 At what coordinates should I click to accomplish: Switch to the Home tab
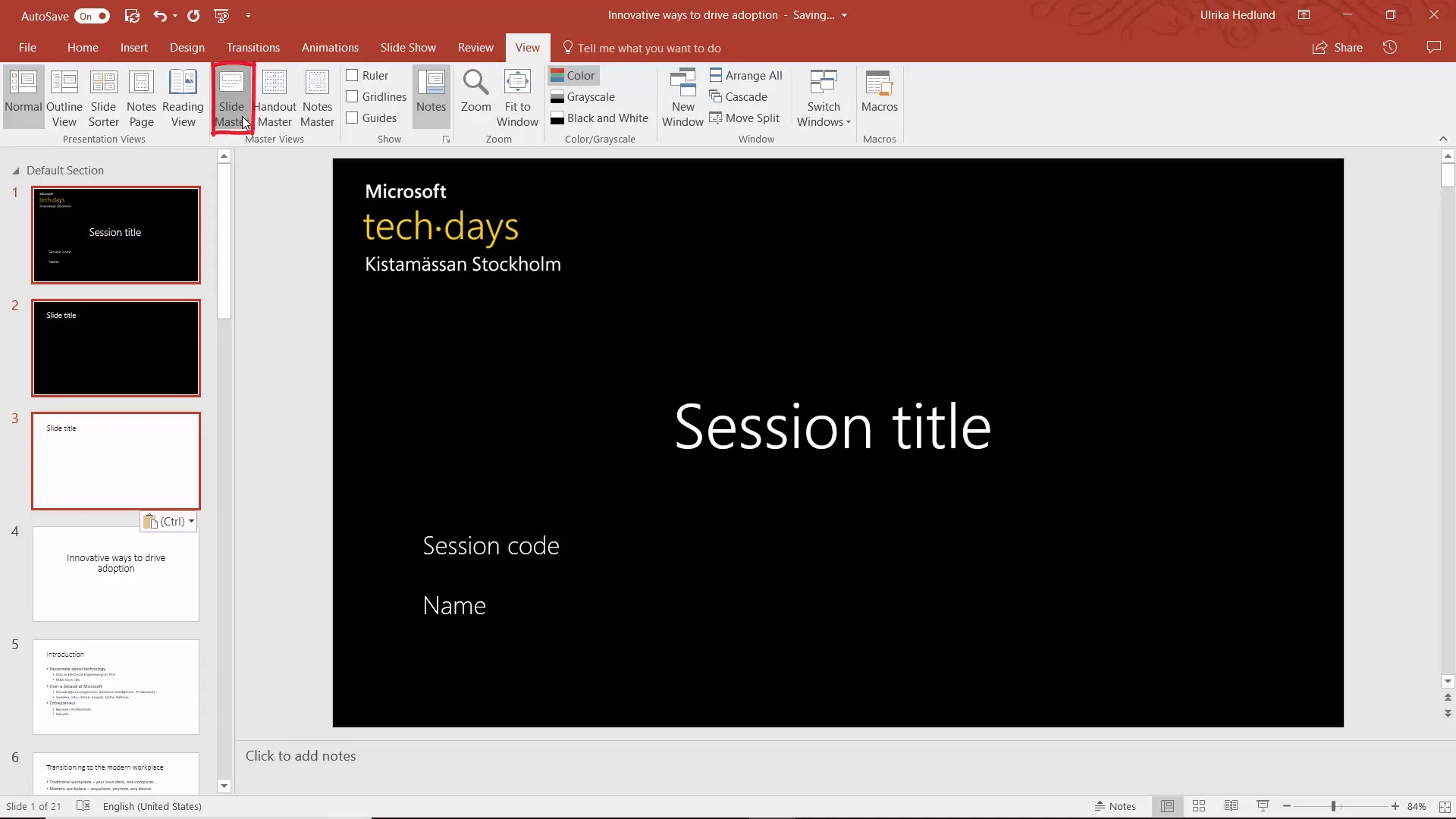click(83, 47)
